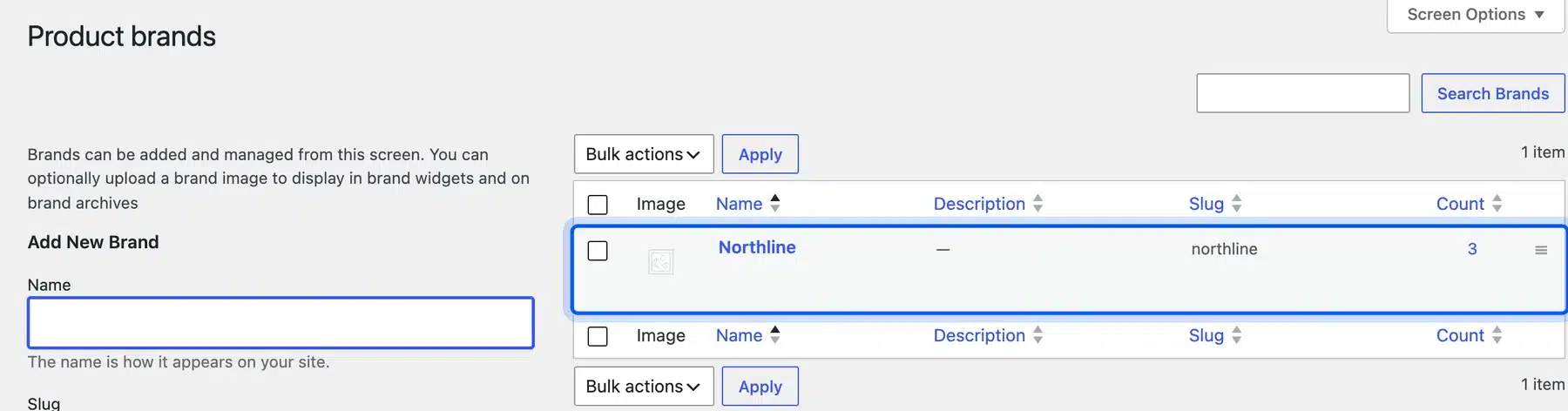The height and width of the screenshot is (411, 1568).
Task: Focus the Add New Brand Name field
Action: tap(280, 323)
